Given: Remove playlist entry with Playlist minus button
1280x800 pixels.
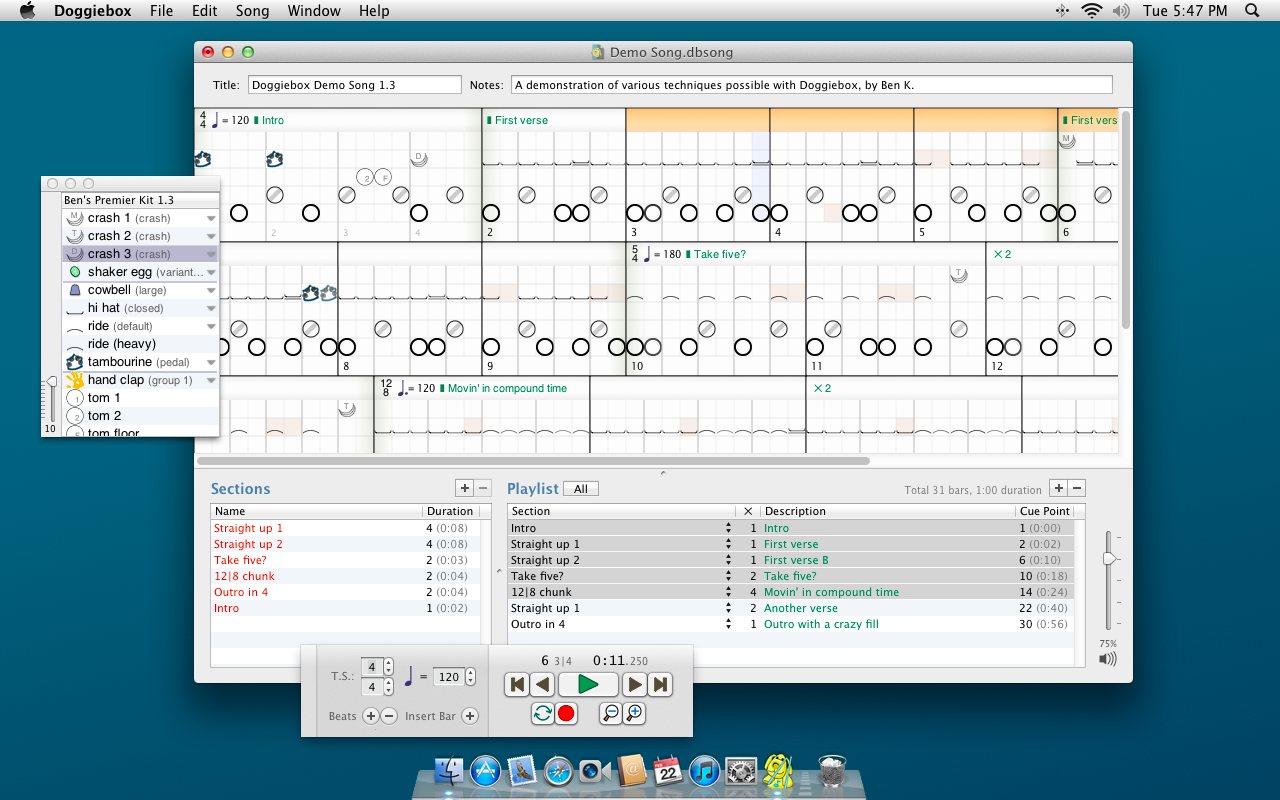Looking at the screenshot, I should tap(1077, 488).
